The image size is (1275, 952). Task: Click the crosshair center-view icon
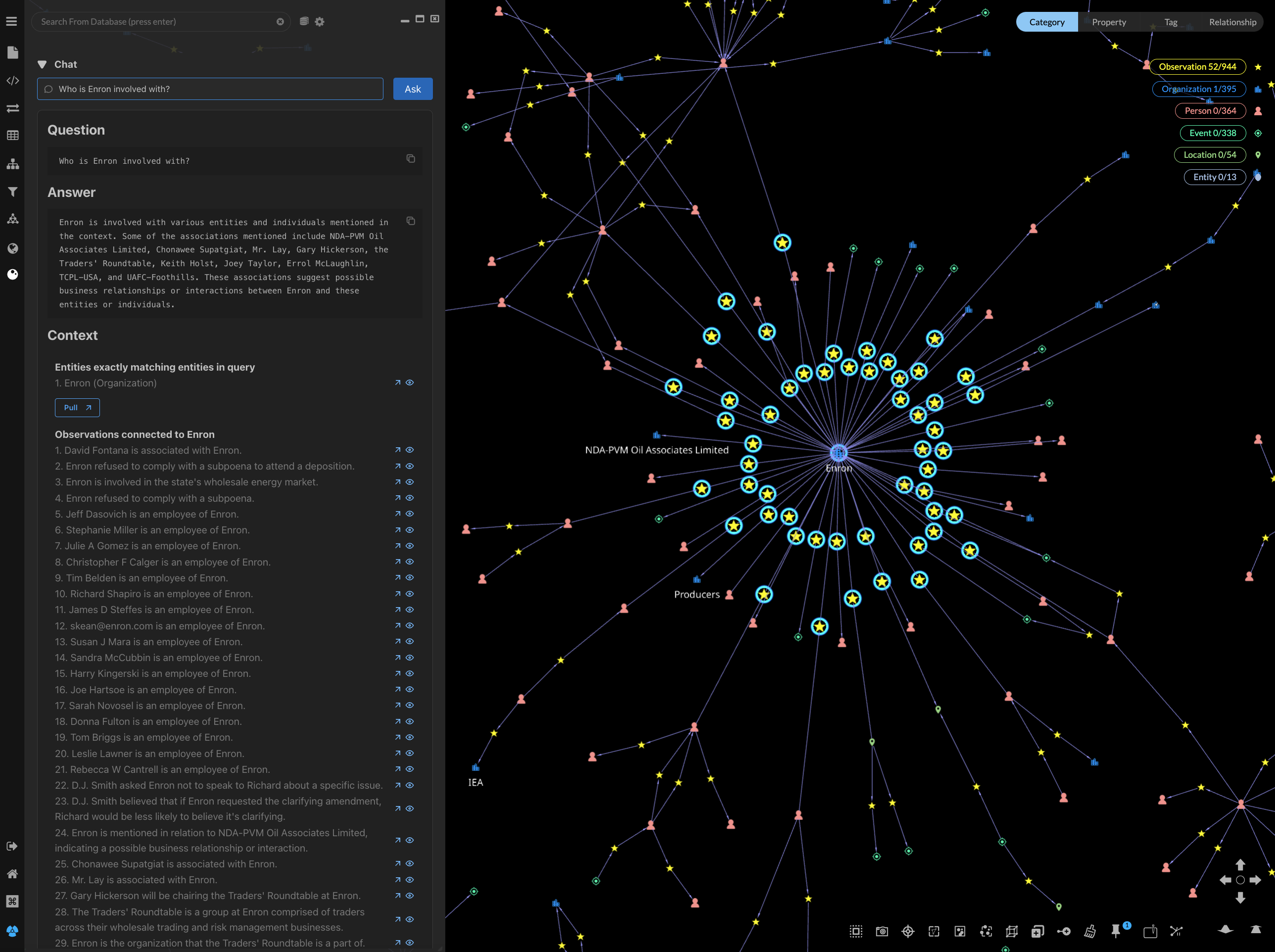(908, 931)
